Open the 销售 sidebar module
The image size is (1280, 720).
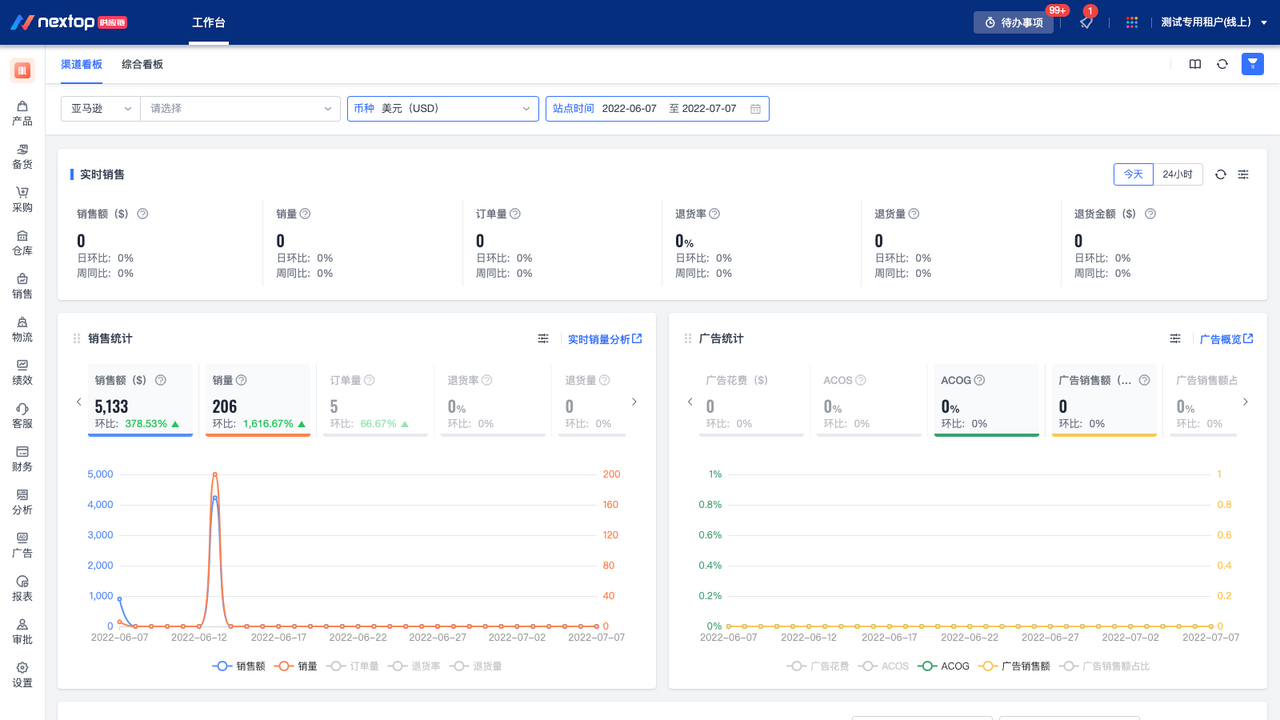pos(22,286)
